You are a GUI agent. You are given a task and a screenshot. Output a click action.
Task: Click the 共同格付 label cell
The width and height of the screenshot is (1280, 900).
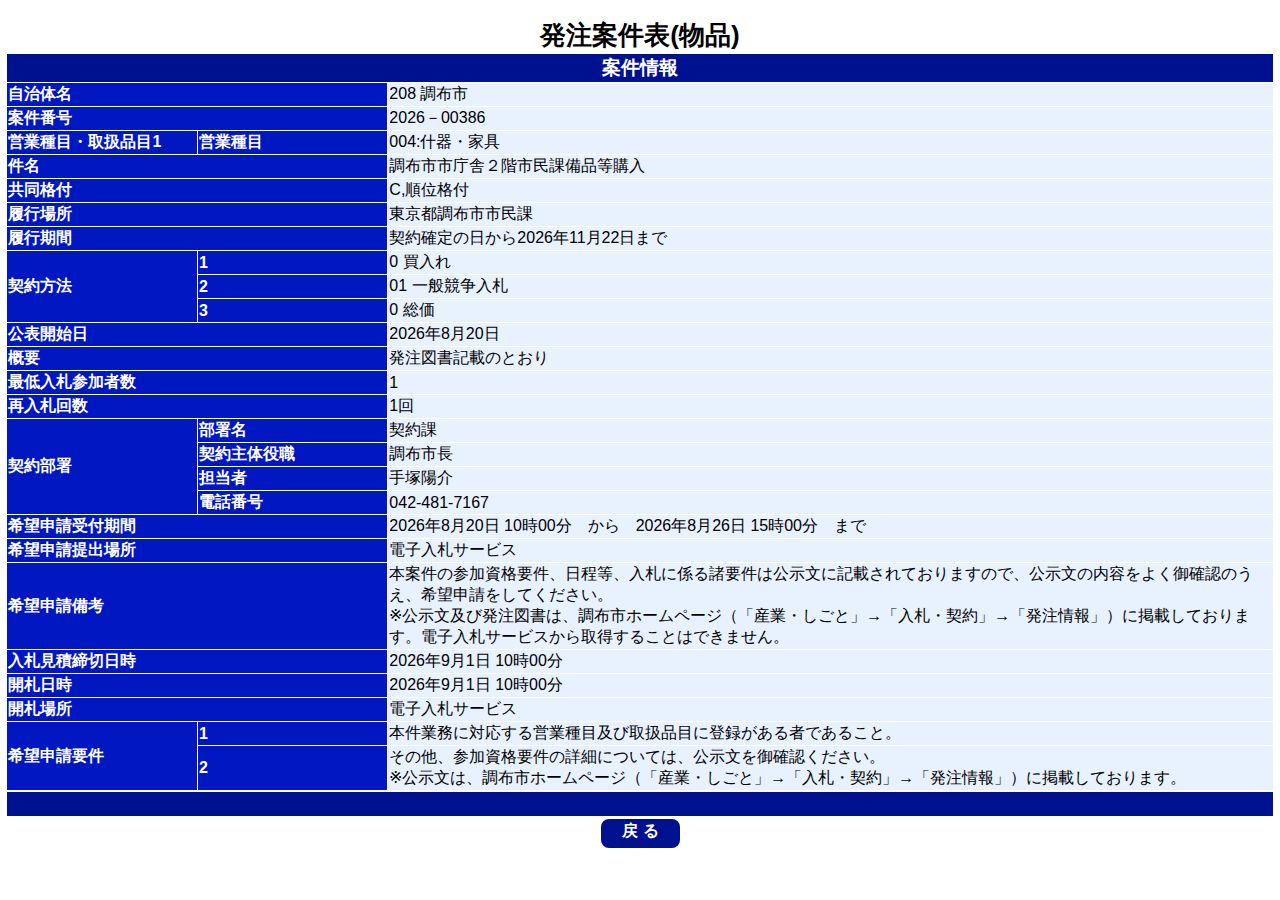click(x=197, y=190)
